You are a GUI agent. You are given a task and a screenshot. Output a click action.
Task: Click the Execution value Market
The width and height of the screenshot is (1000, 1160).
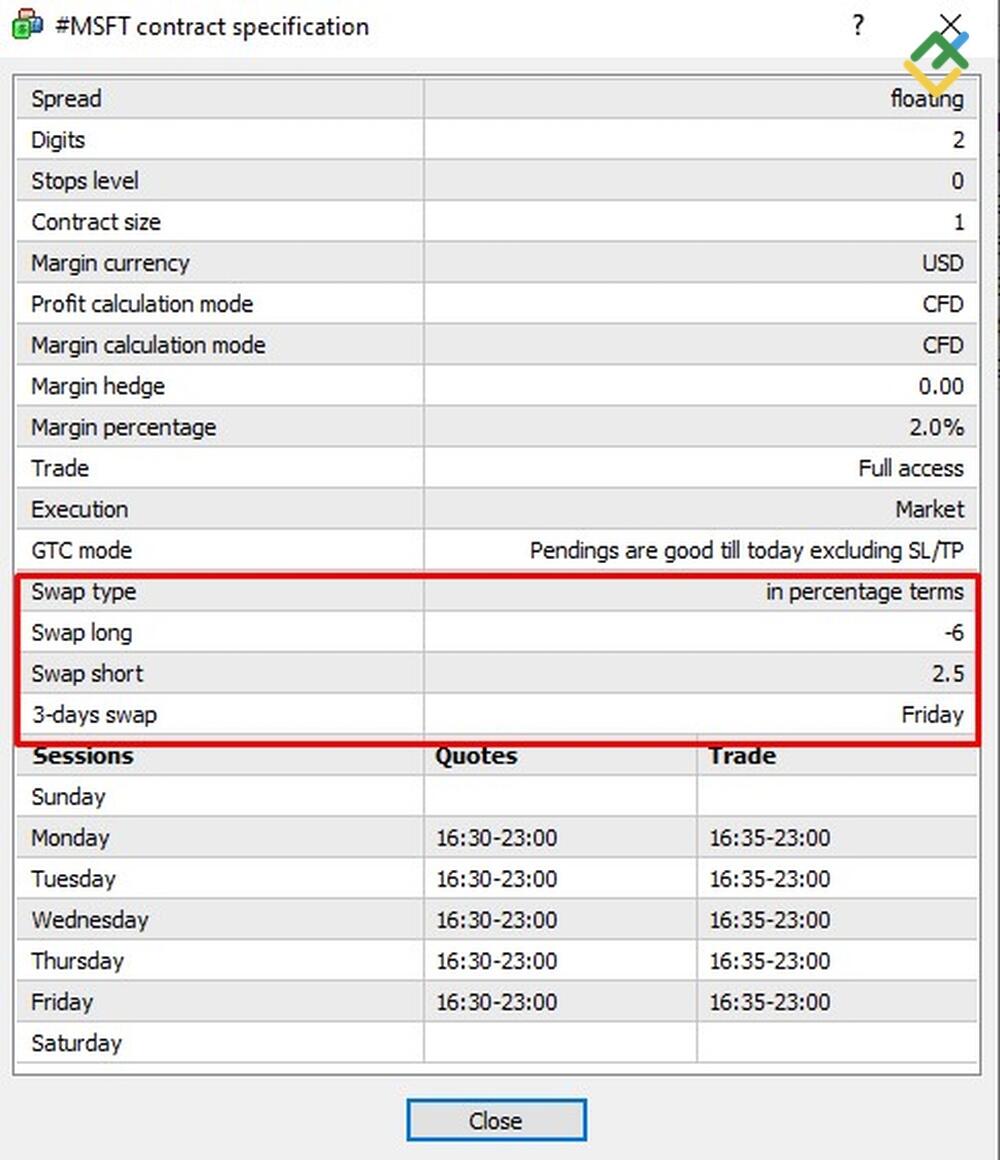click(929, 510)
